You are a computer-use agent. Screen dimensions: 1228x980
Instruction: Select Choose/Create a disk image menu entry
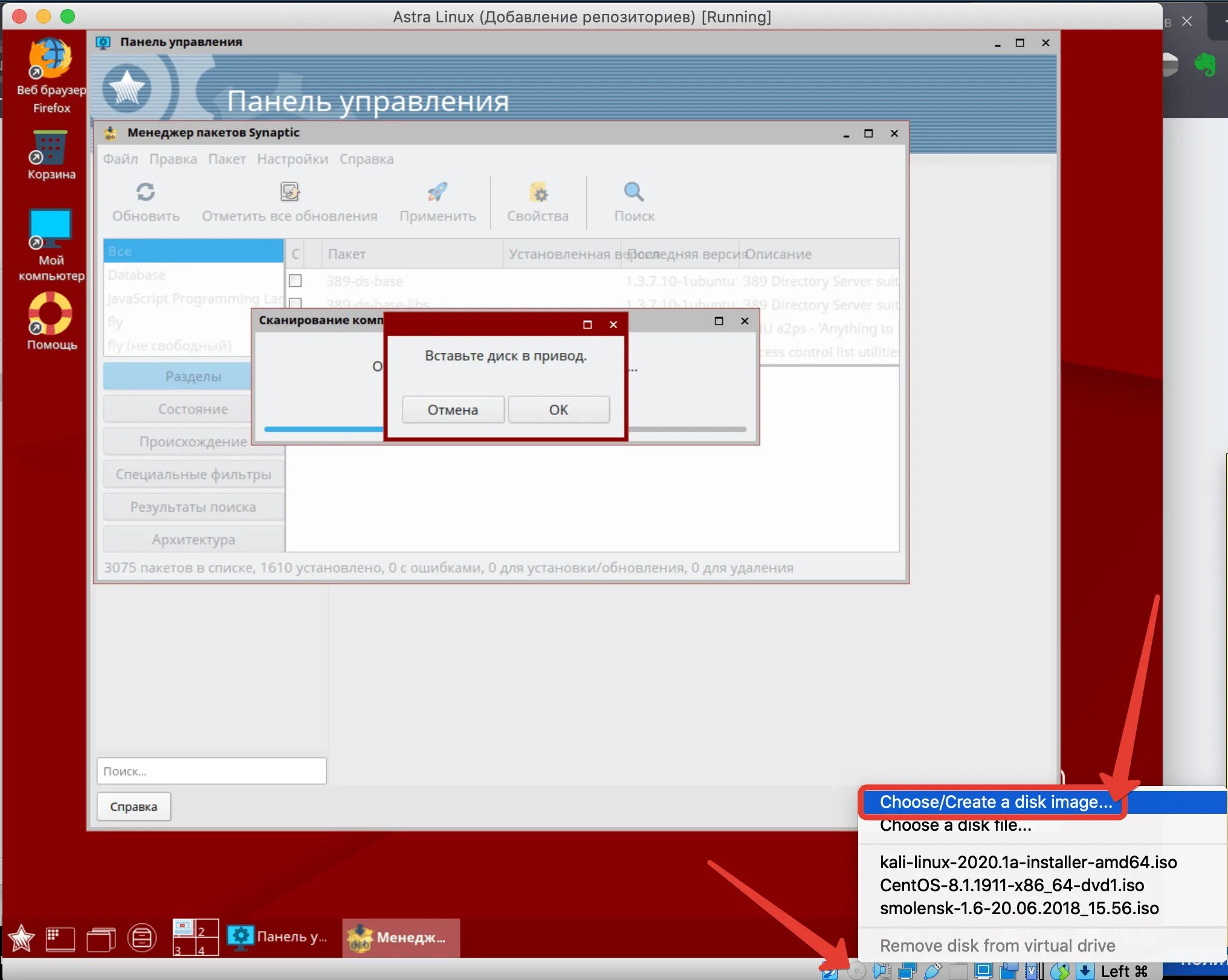tap(995, 802)
